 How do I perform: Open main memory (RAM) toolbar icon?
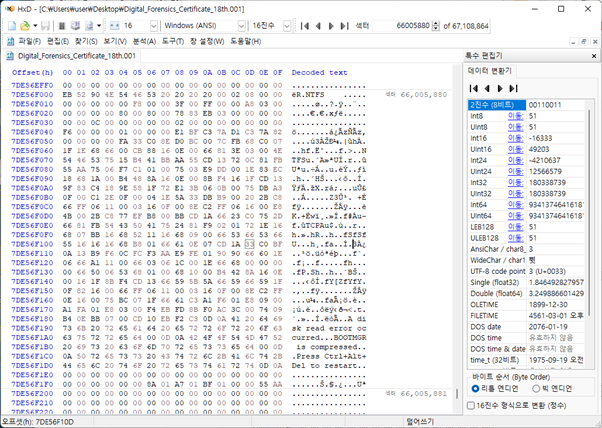tap(61, 26)
